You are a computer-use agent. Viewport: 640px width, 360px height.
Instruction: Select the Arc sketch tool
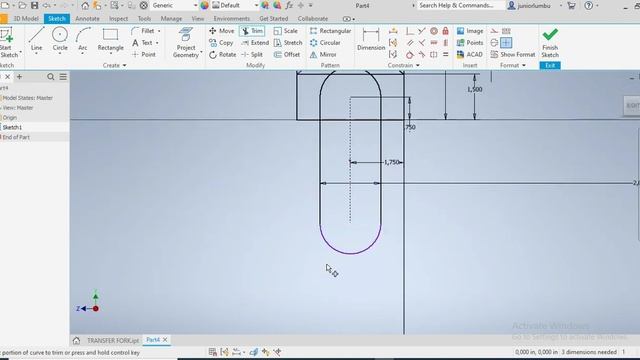click(x=83, y=40)
